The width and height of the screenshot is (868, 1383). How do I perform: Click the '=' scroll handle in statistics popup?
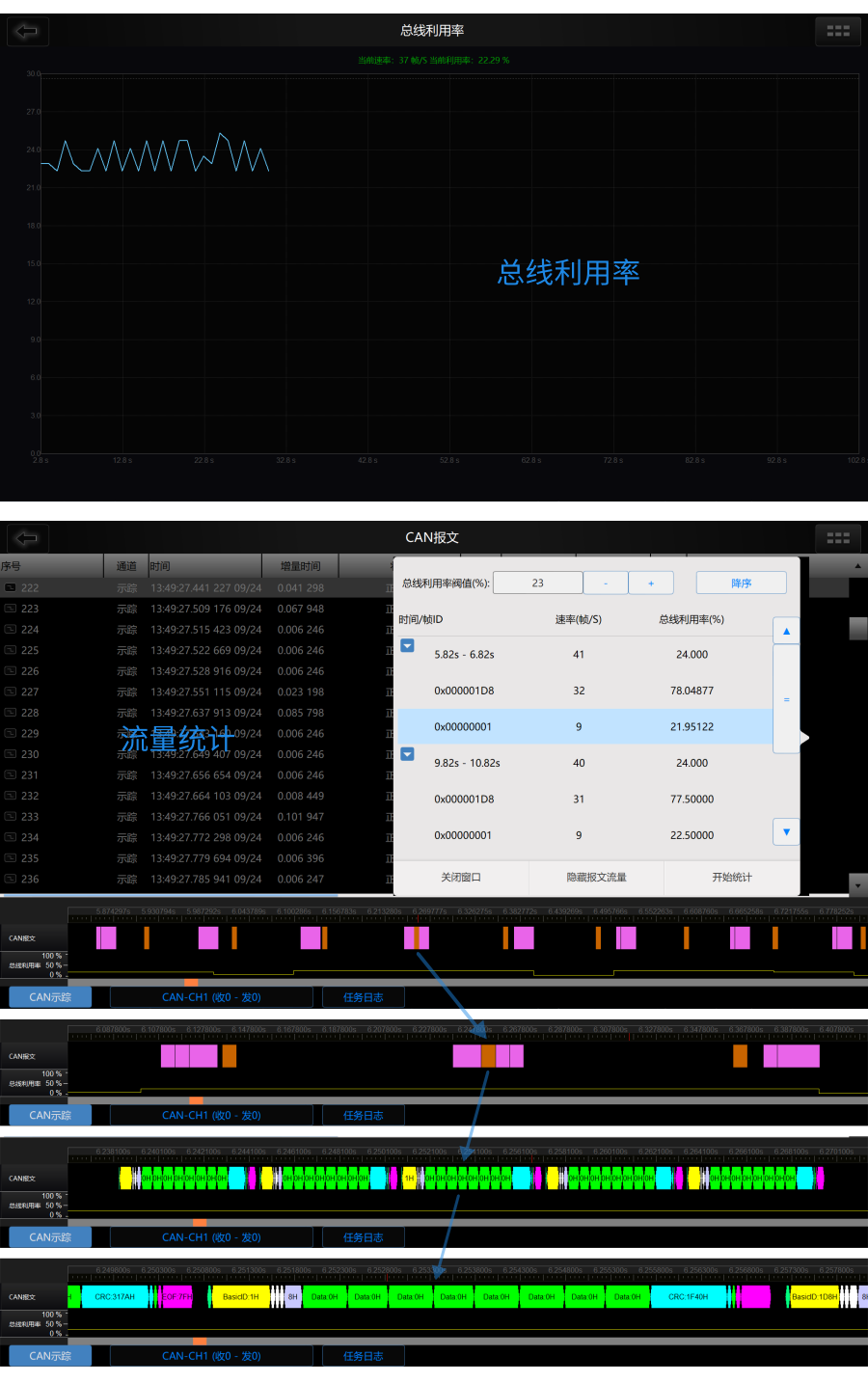click(x=786, y=699)
